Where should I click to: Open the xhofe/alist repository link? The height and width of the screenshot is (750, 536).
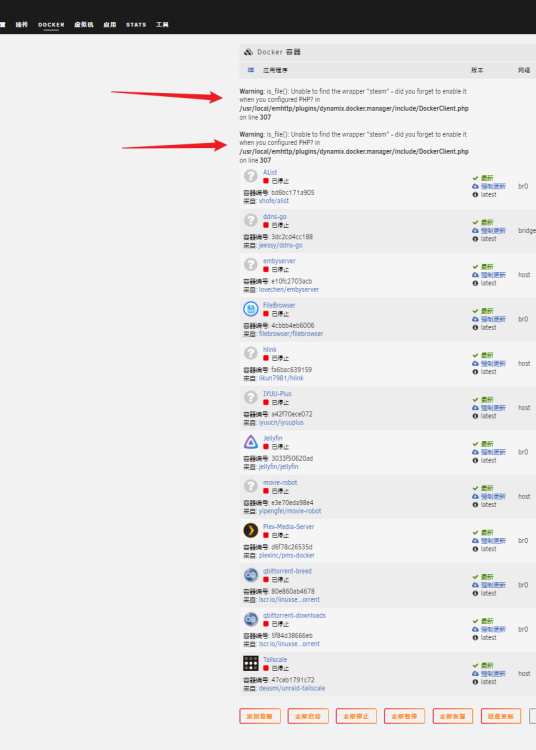point(273,201)
